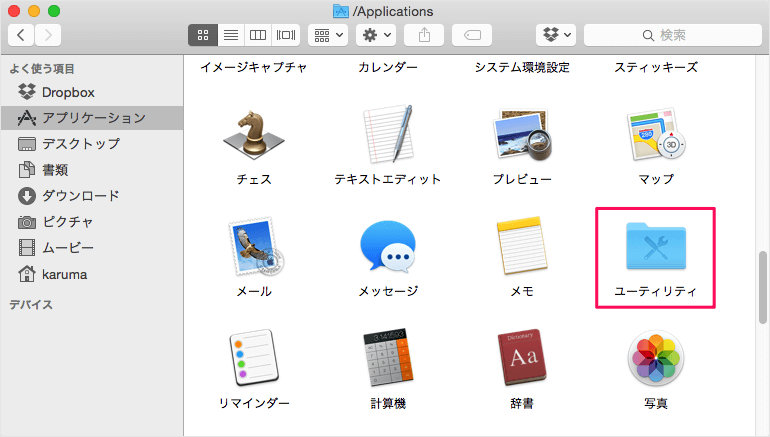This screenshot has width=770, height=437.
Task: Select アプリケーション in the sidebar
Action: point(92,118)
